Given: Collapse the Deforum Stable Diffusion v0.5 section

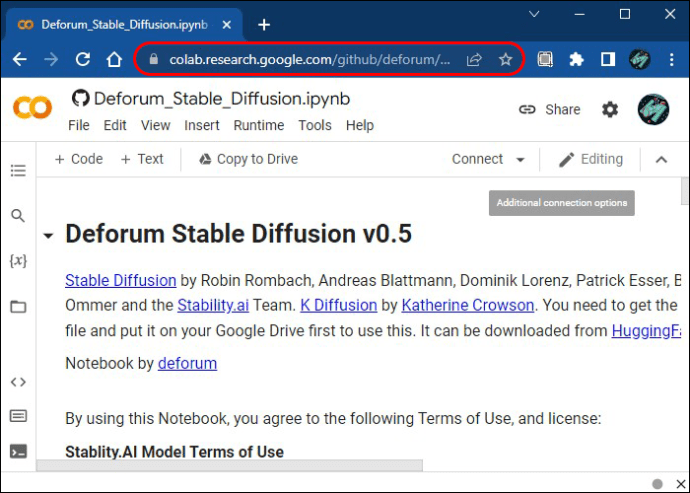Looking at the screenshot, I should coord(48,236).
